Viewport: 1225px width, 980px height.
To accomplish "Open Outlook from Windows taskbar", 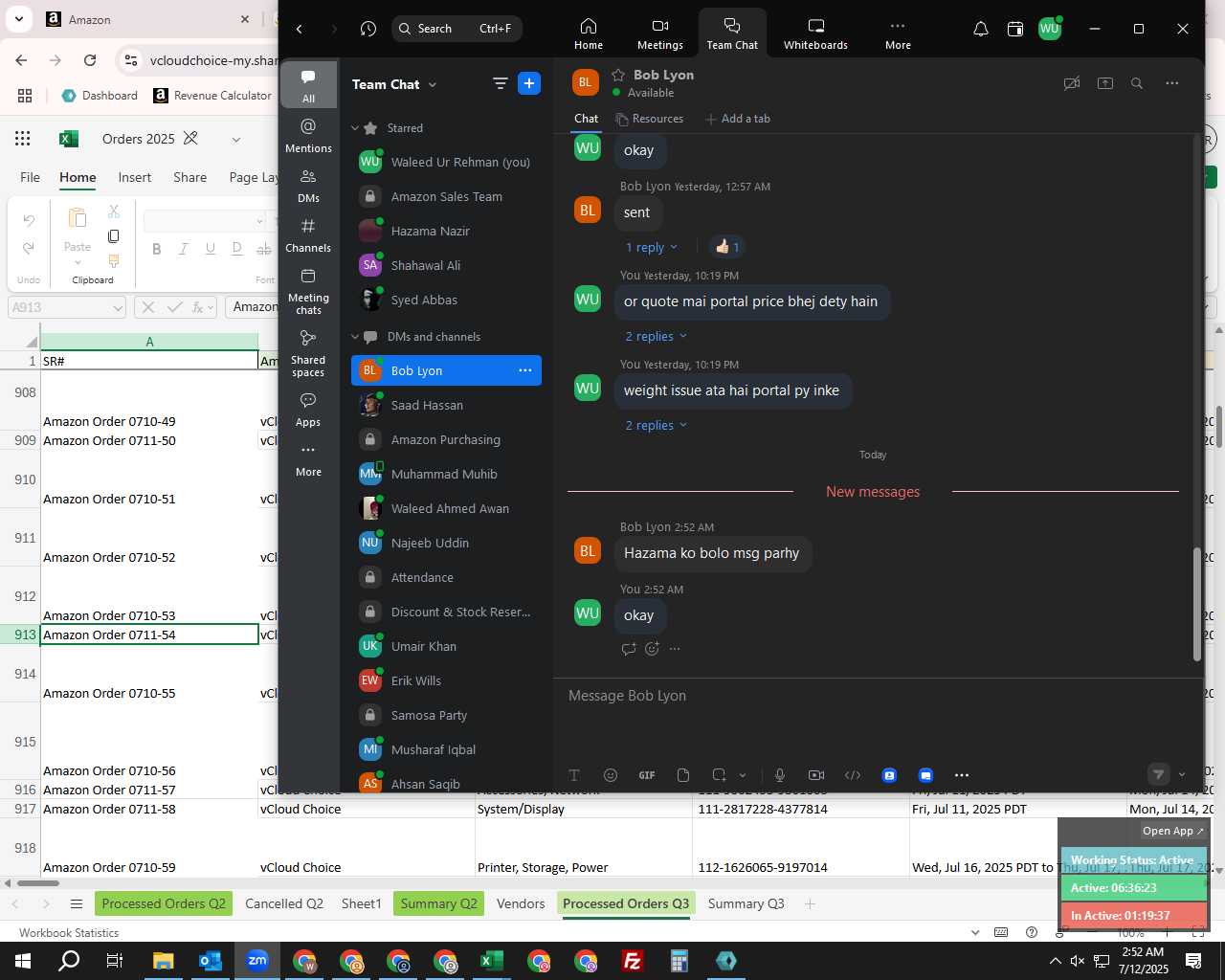I will [211, 961].
